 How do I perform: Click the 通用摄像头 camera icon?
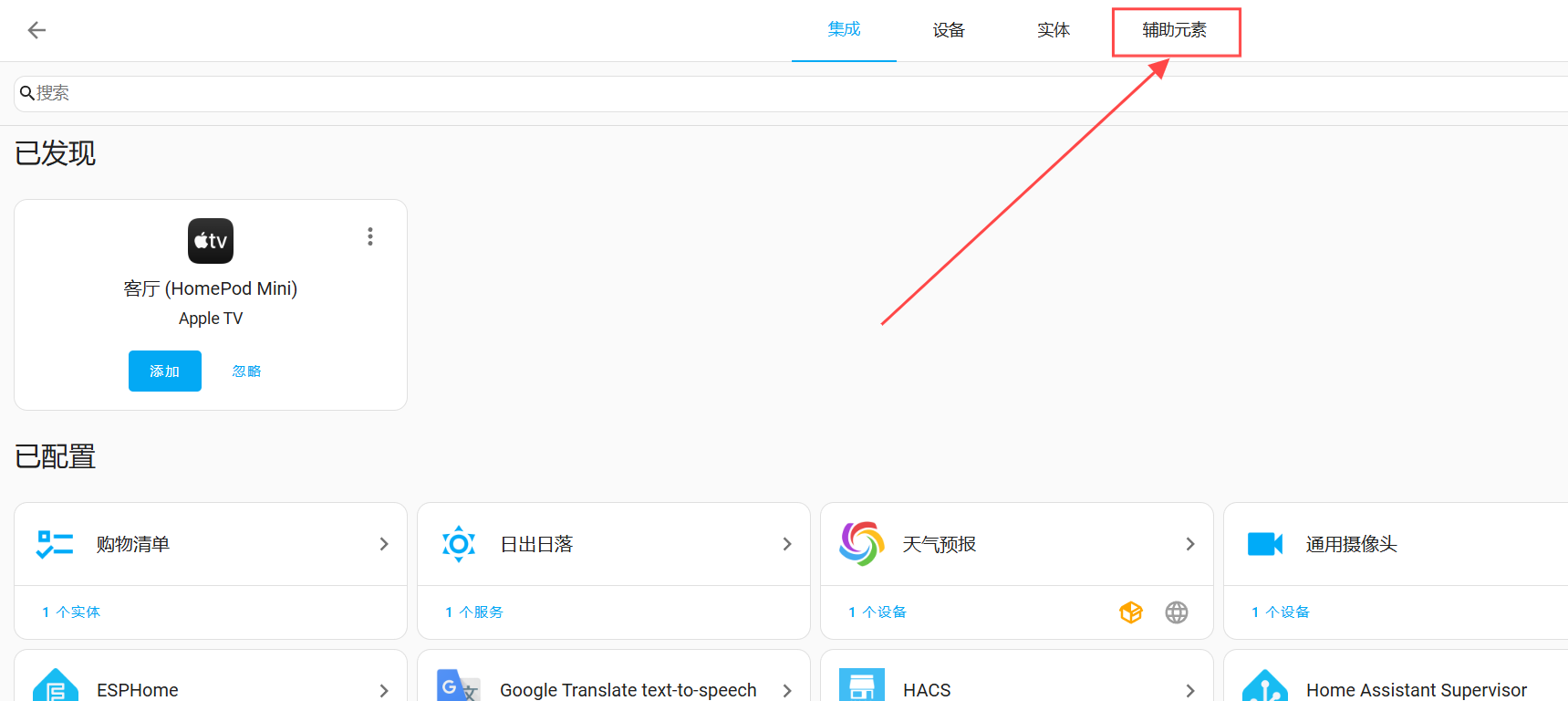(1264, 544)
